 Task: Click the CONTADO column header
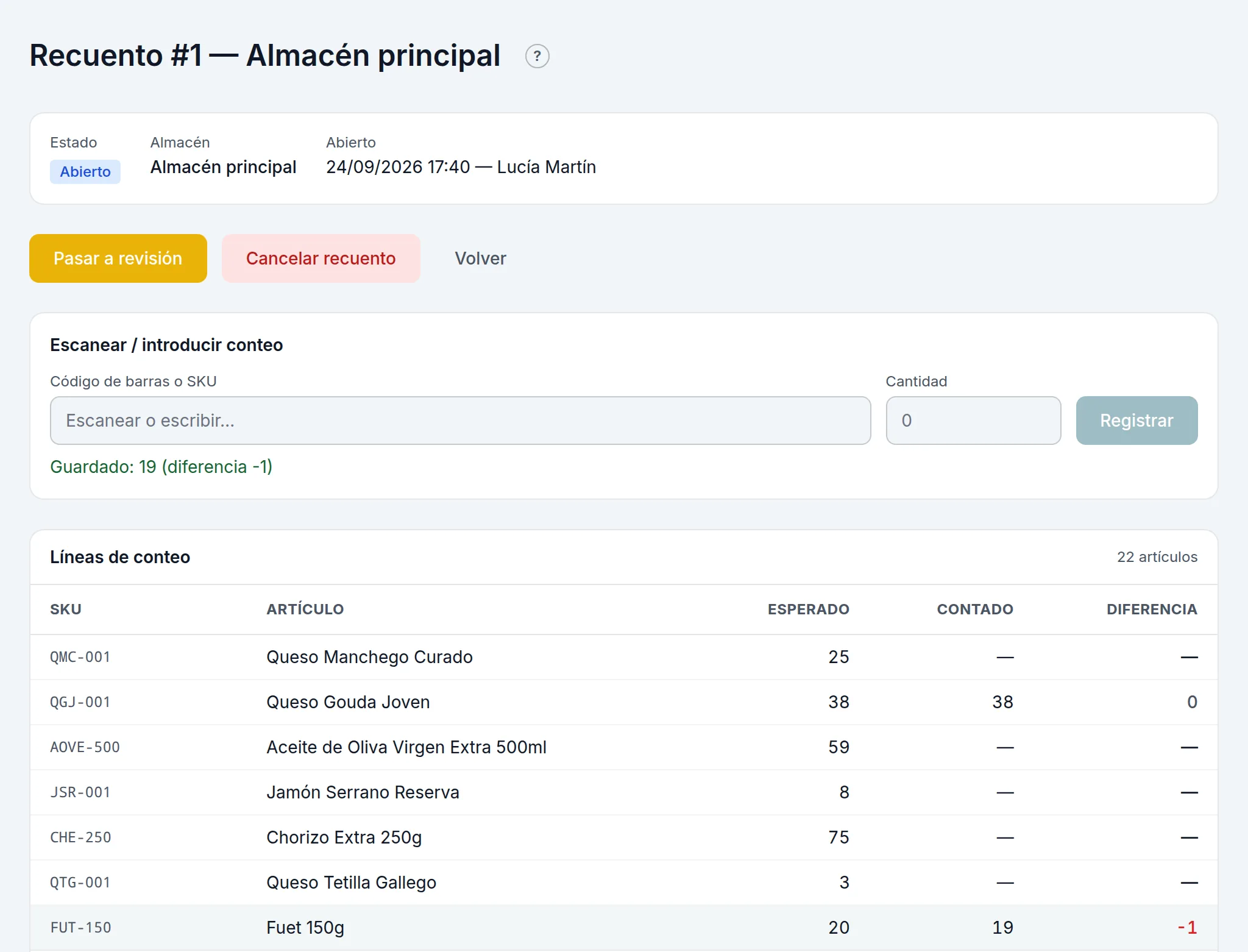[975, 609]
